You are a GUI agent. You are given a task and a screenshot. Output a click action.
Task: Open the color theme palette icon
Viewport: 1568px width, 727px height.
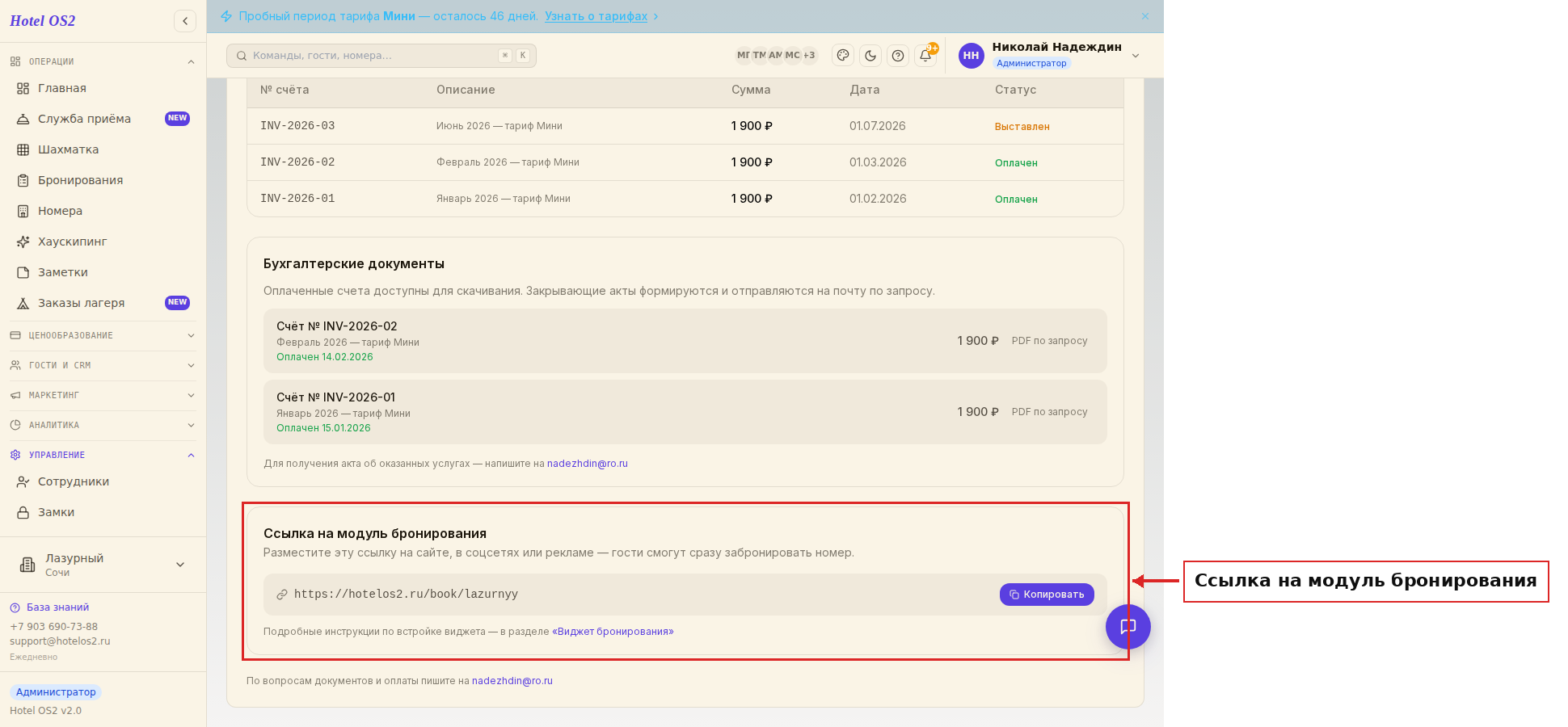[x=843, y=56]
